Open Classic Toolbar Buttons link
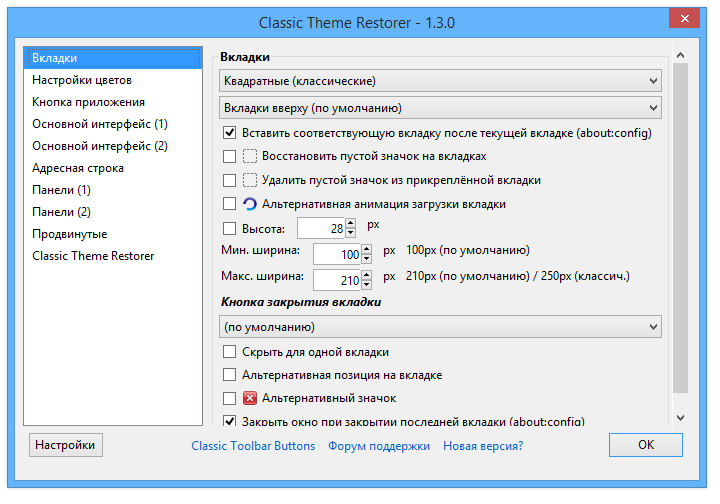This screenshot has width=720, height=504. click(x=253, y=446)
